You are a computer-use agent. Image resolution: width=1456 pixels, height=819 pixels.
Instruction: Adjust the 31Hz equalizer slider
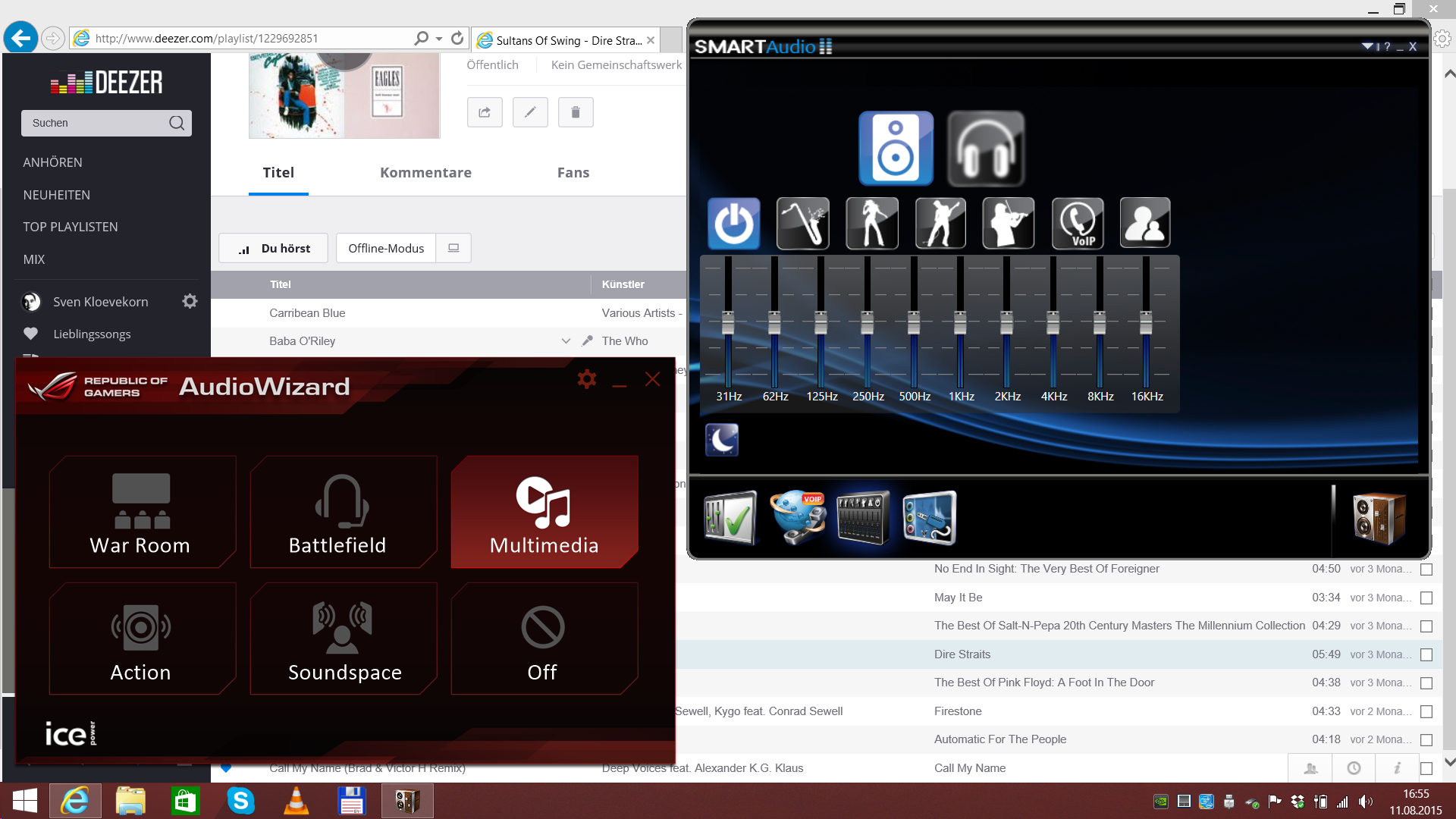click(728, 322)
